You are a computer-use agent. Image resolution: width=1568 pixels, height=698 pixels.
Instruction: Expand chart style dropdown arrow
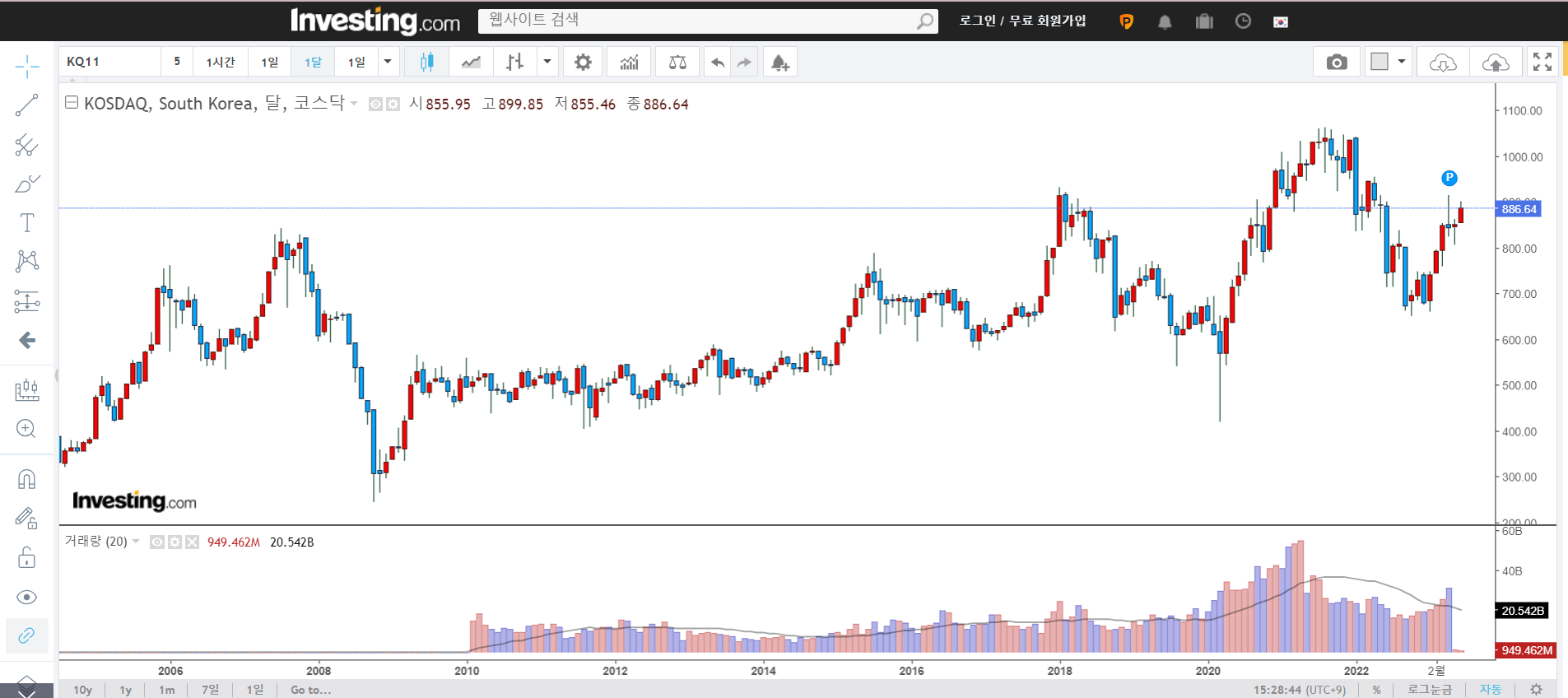(547, 62)
